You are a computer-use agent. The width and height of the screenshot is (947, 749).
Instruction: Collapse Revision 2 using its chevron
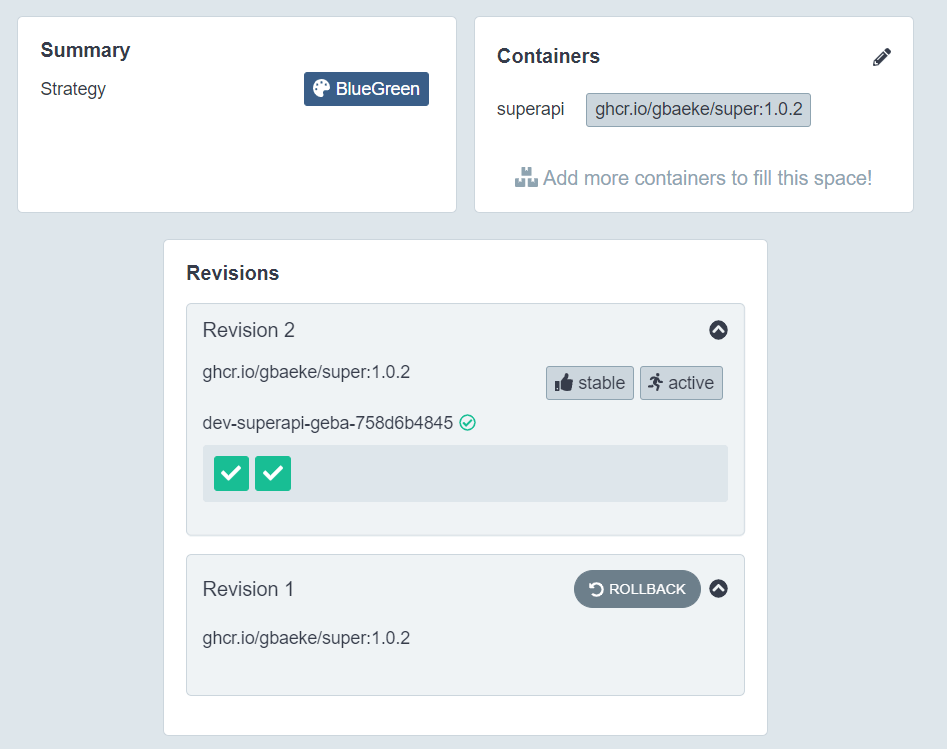pyautogui.click(x=718, y=330)
